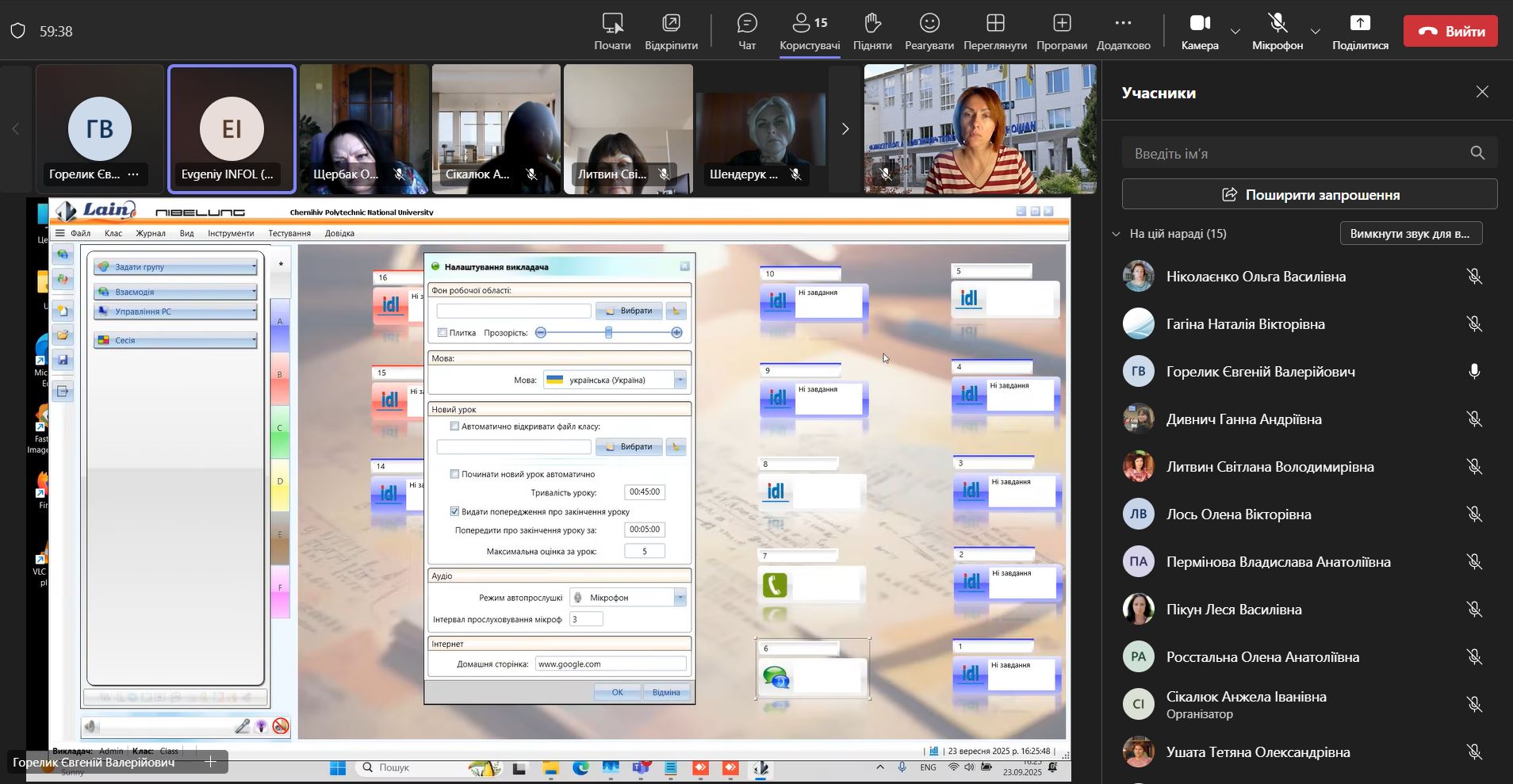Open the Tools menu
The image size is (1513, 784).
tap(231, 233)
